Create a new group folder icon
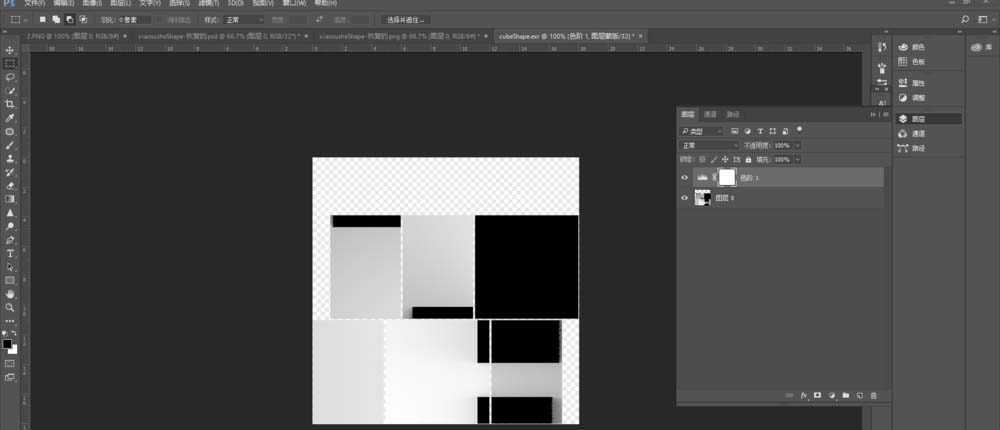 pos(846,396)
